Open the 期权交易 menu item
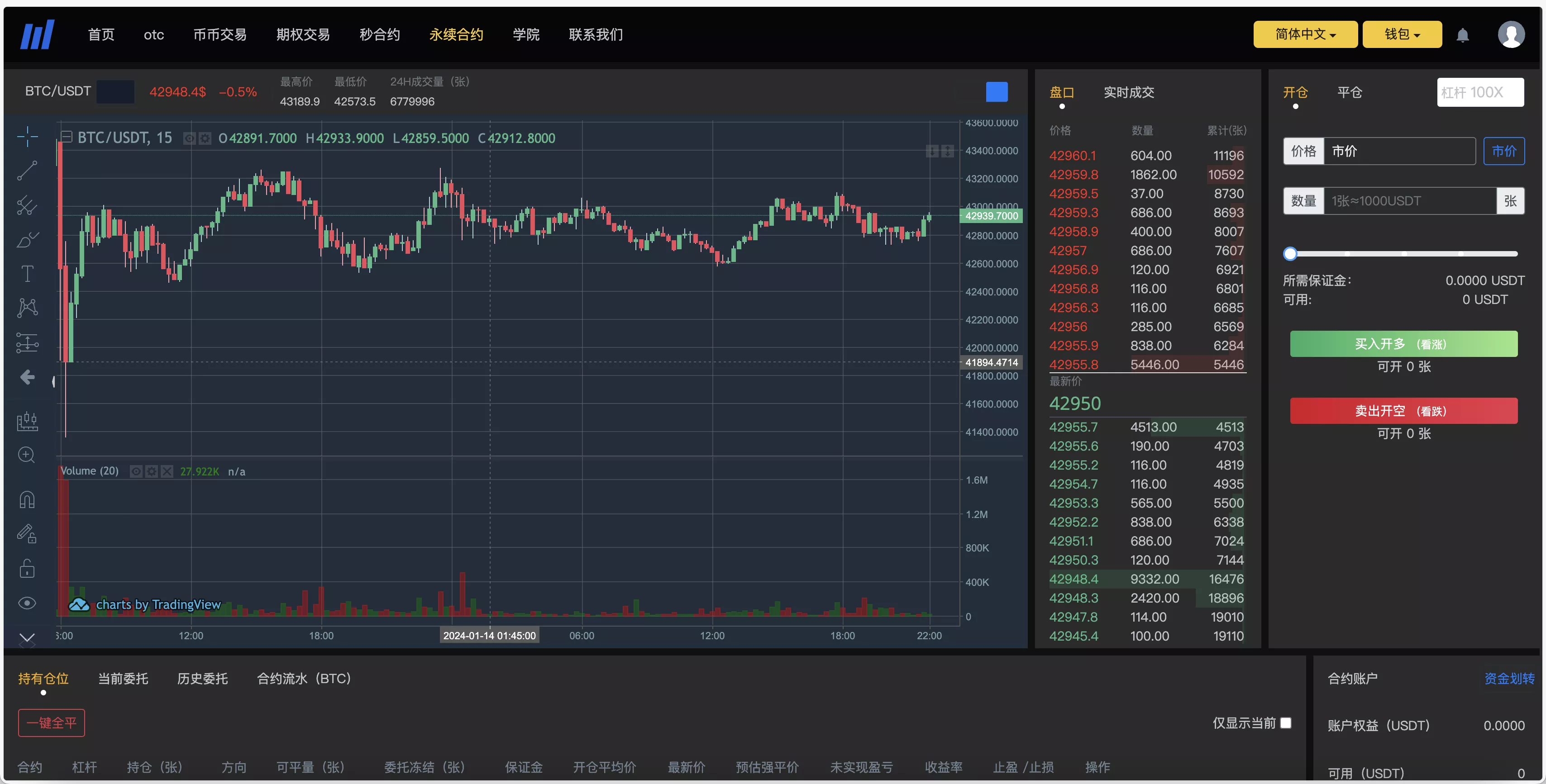1546x784 pixels. 302,34
